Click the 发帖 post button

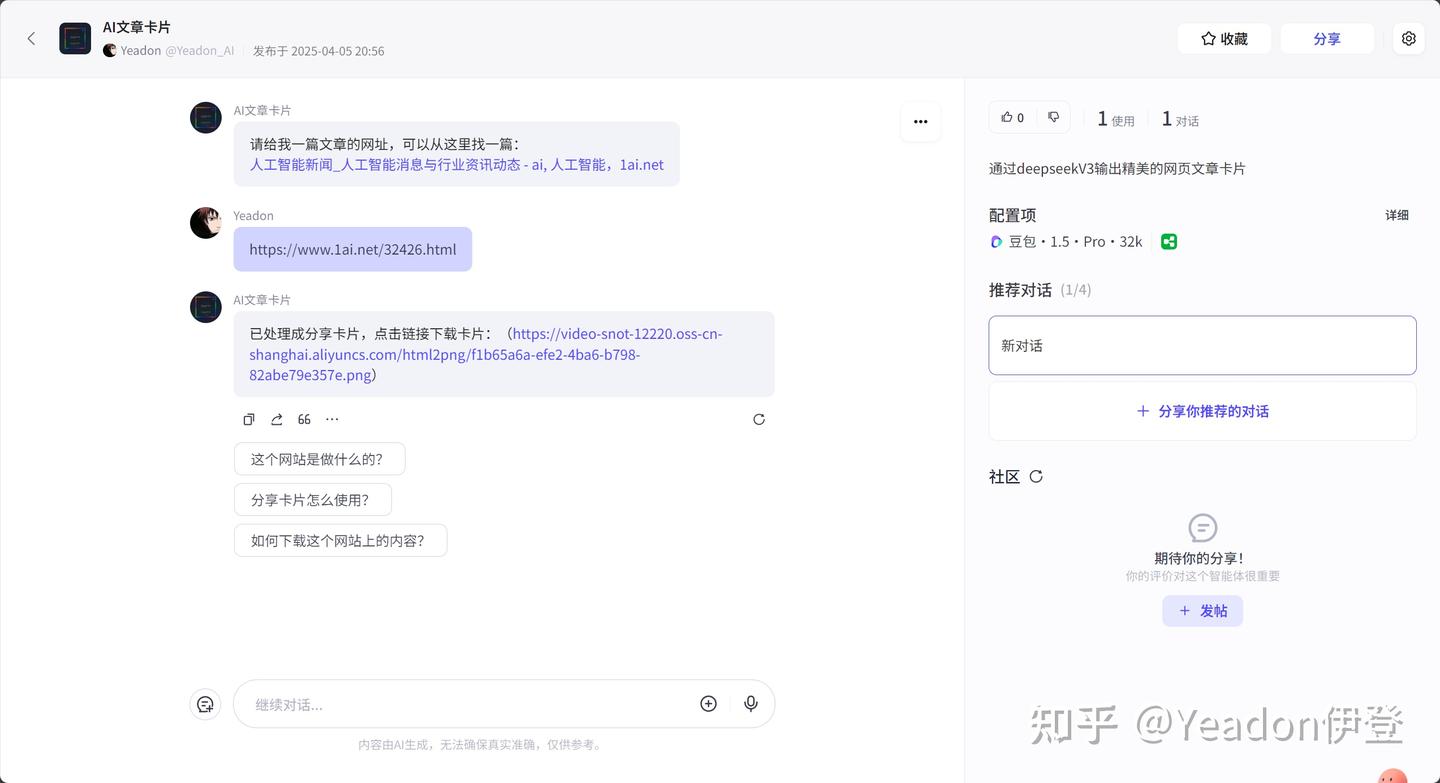[x=1202, y=611]
